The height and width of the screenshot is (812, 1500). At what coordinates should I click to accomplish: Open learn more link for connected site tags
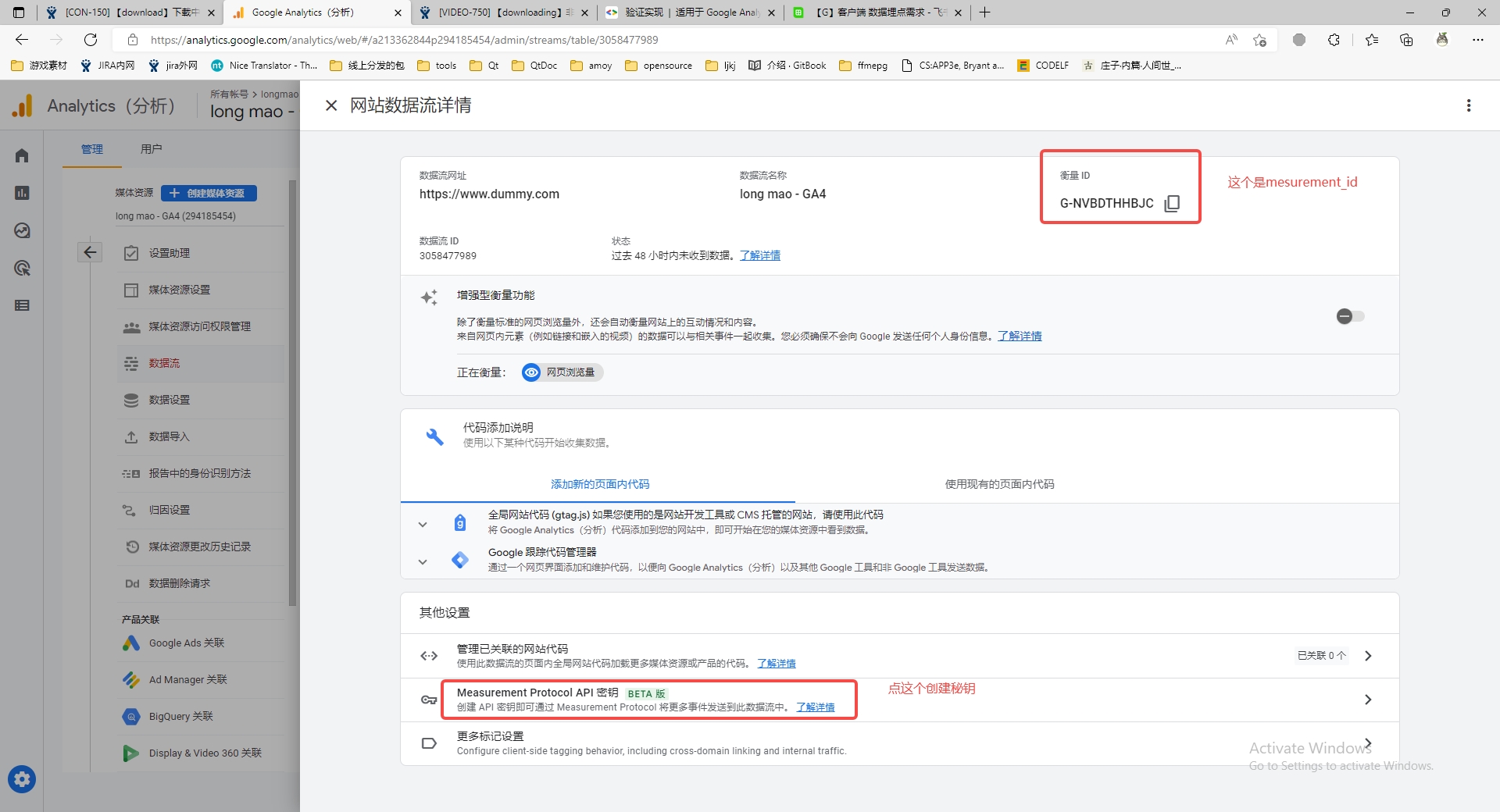click(777, 664)
